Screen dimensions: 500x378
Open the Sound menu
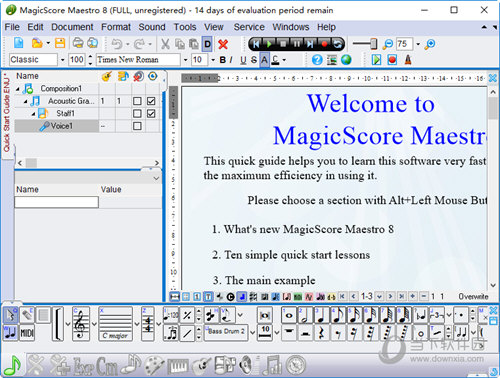click(x=152, y=27)
